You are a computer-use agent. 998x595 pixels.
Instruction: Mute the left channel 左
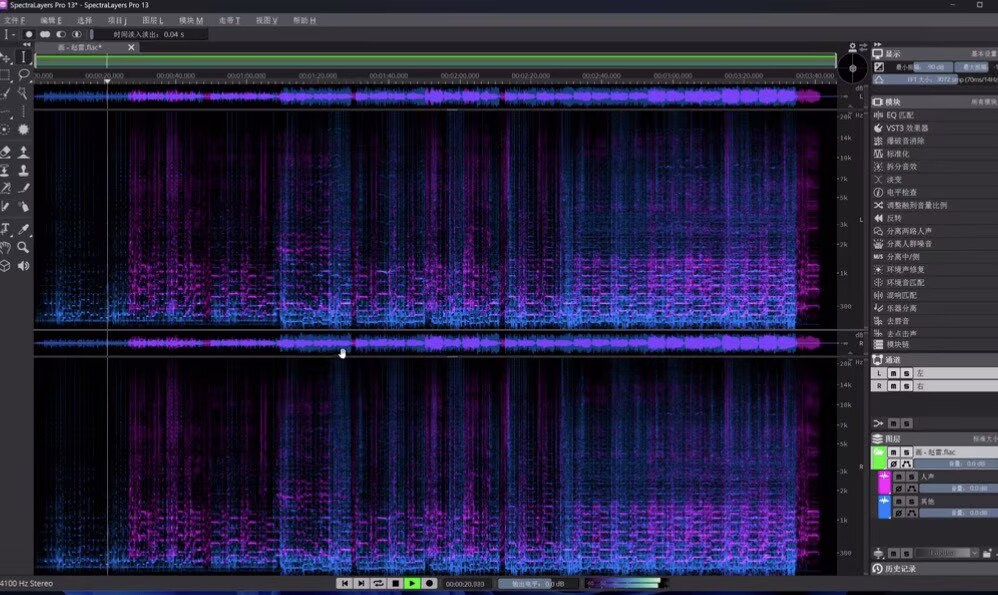pyautogui.click(x=894, y=374)
